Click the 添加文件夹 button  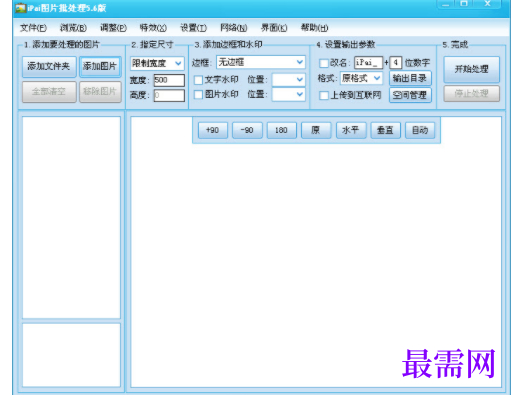[x=49, y=67]
